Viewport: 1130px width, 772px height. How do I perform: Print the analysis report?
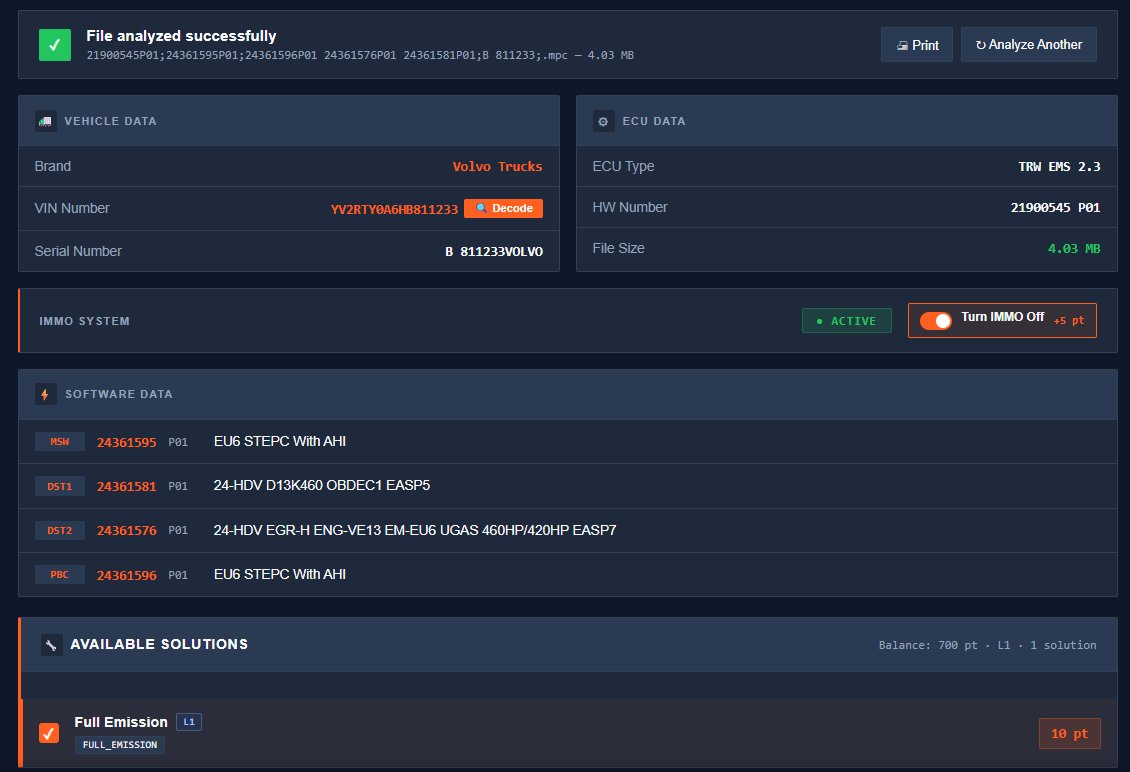pos(917,45)
